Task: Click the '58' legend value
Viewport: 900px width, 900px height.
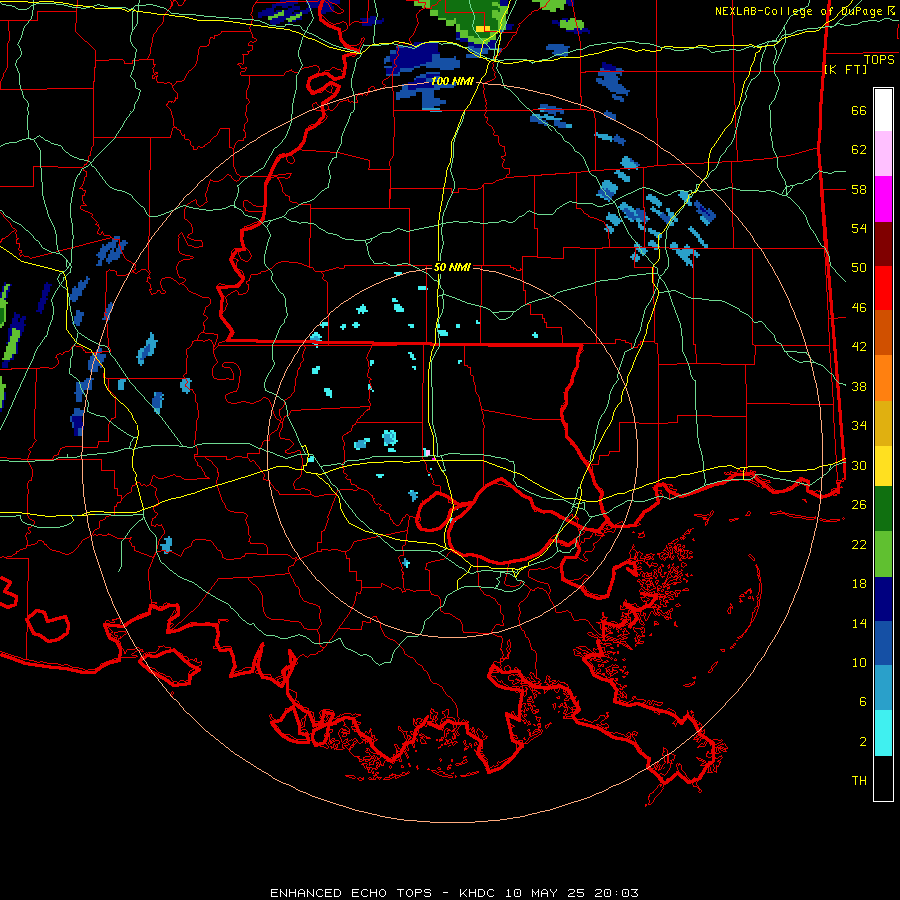Action: pyautogui.click(x=859, y=189)
